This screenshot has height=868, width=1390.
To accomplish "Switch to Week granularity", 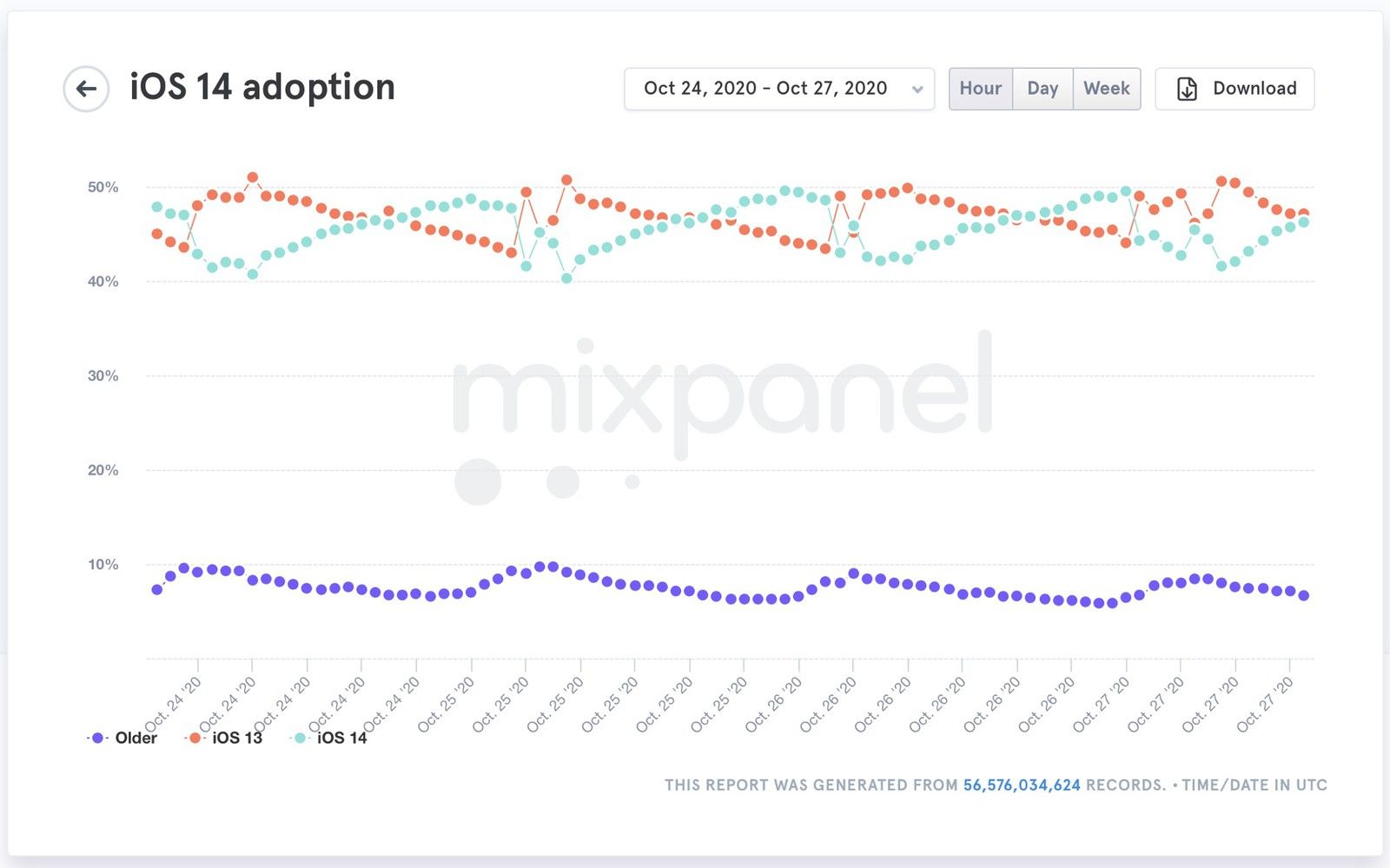I will 1107,89.
